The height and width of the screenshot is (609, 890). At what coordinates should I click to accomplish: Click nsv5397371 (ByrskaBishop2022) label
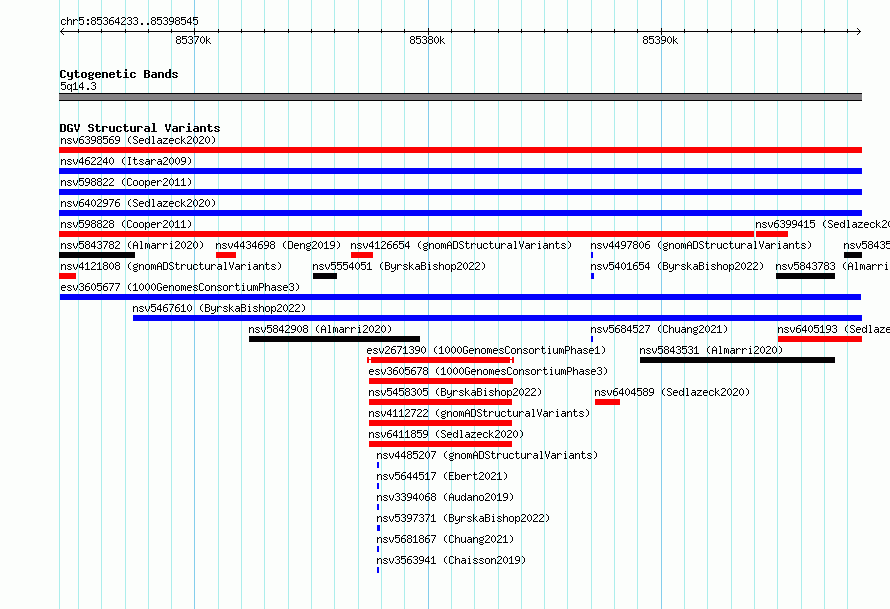tap(463, 518)
